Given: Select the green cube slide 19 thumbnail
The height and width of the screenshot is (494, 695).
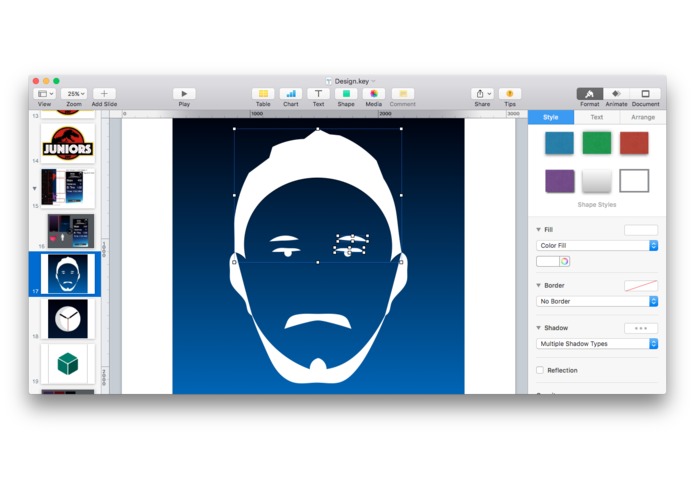Looking at the screenshot, I should point(68,364).
